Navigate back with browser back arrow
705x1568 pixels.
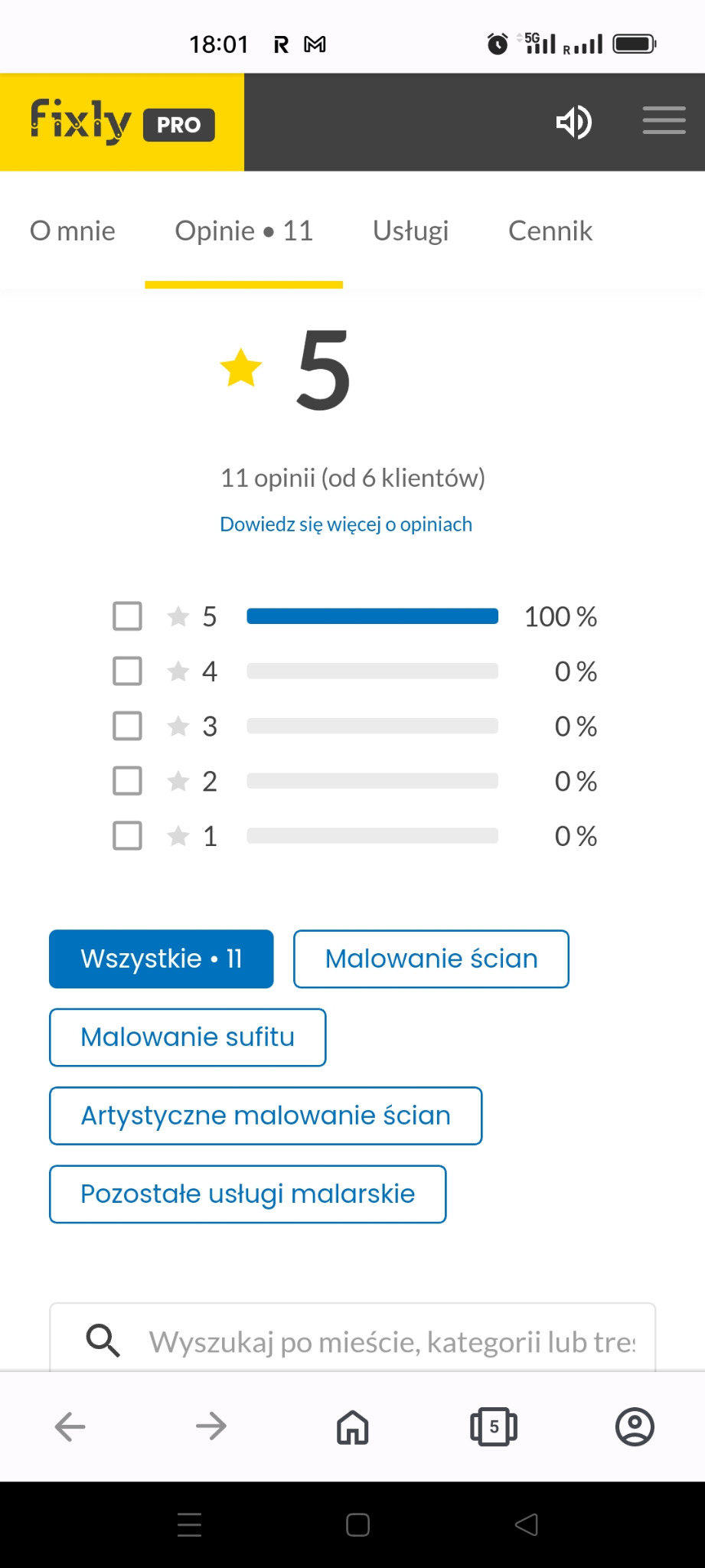[x=70, y=1426]
